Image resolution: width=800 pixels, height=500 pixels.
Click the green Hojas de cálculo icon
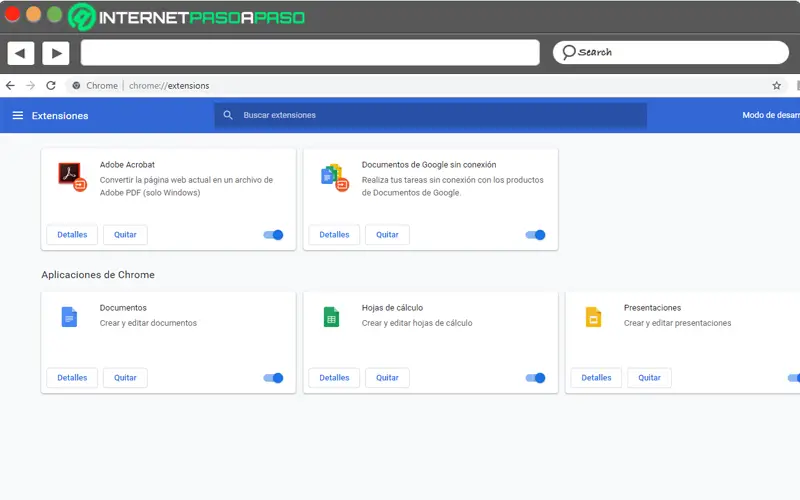(x=331, y=317)
